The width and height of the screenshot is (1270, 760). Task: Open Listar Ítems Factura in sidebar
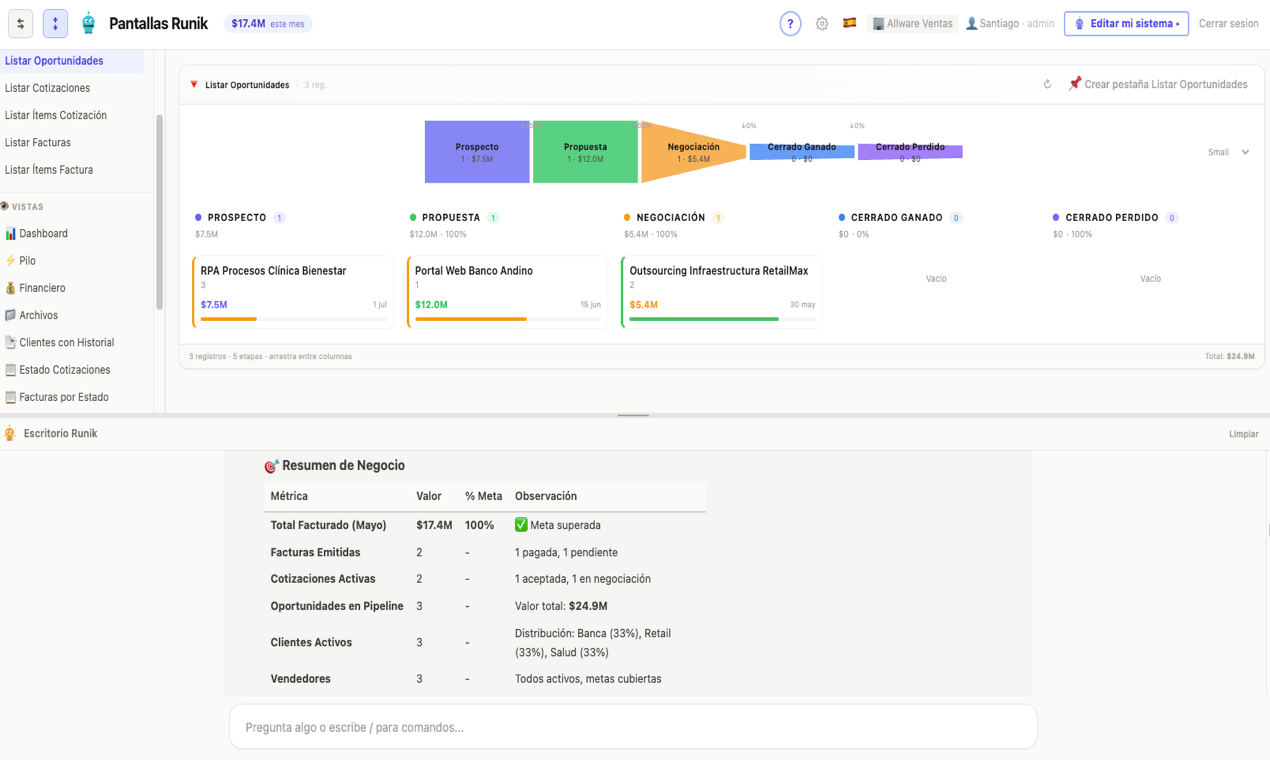point(49,170)
